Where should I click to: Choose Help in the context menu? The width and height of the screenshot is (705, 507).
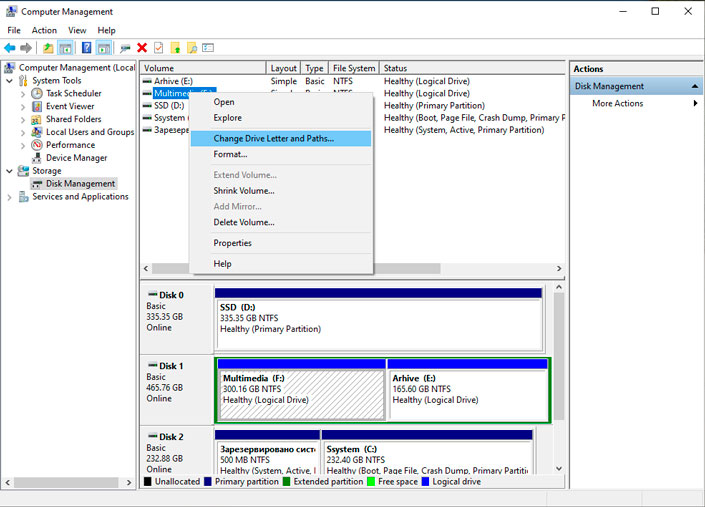(x=281, y=264)
